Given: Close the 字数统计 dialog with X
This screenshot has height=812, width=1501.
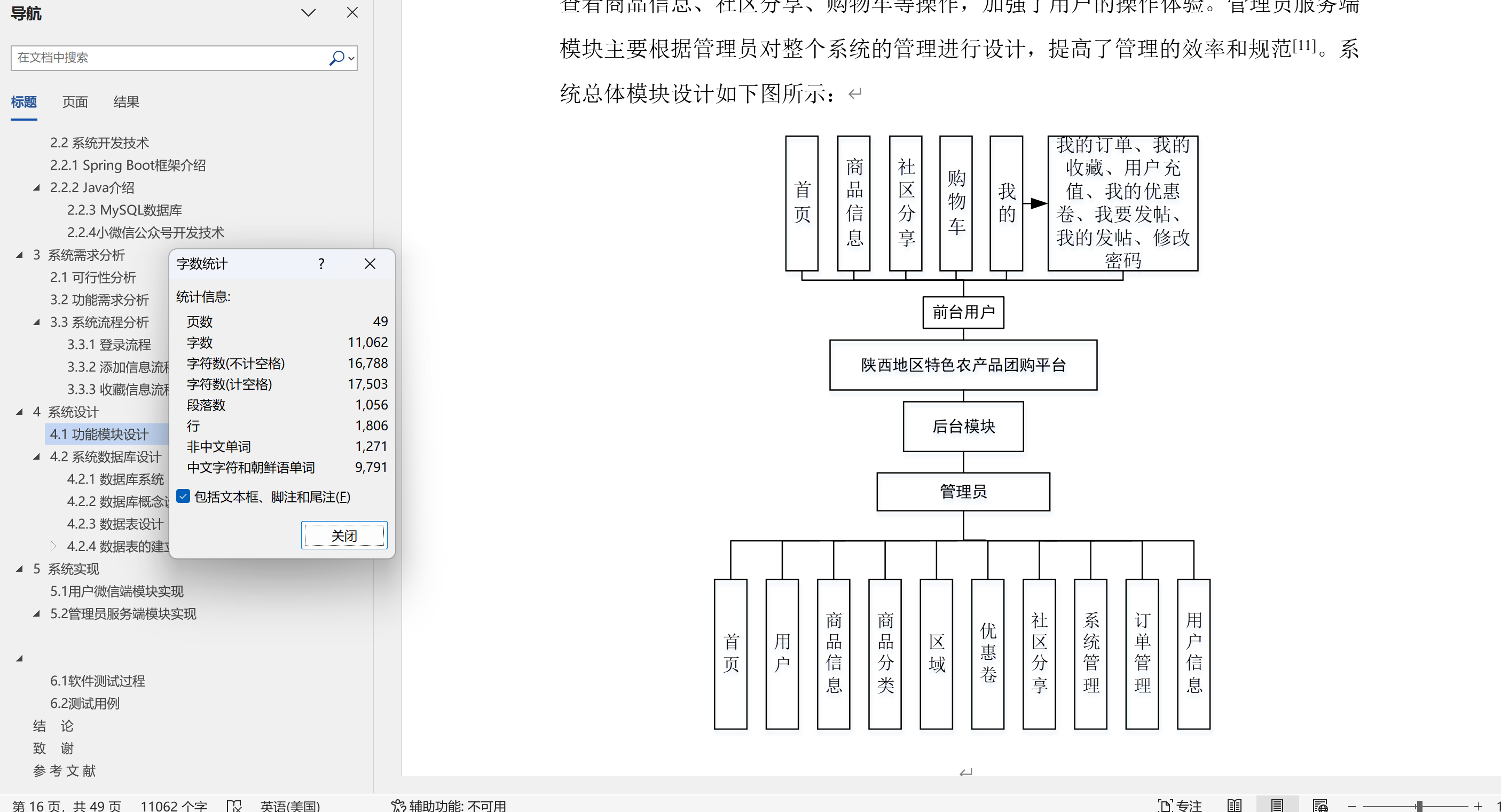Looking at the screenshot, I should pos(370,264).
